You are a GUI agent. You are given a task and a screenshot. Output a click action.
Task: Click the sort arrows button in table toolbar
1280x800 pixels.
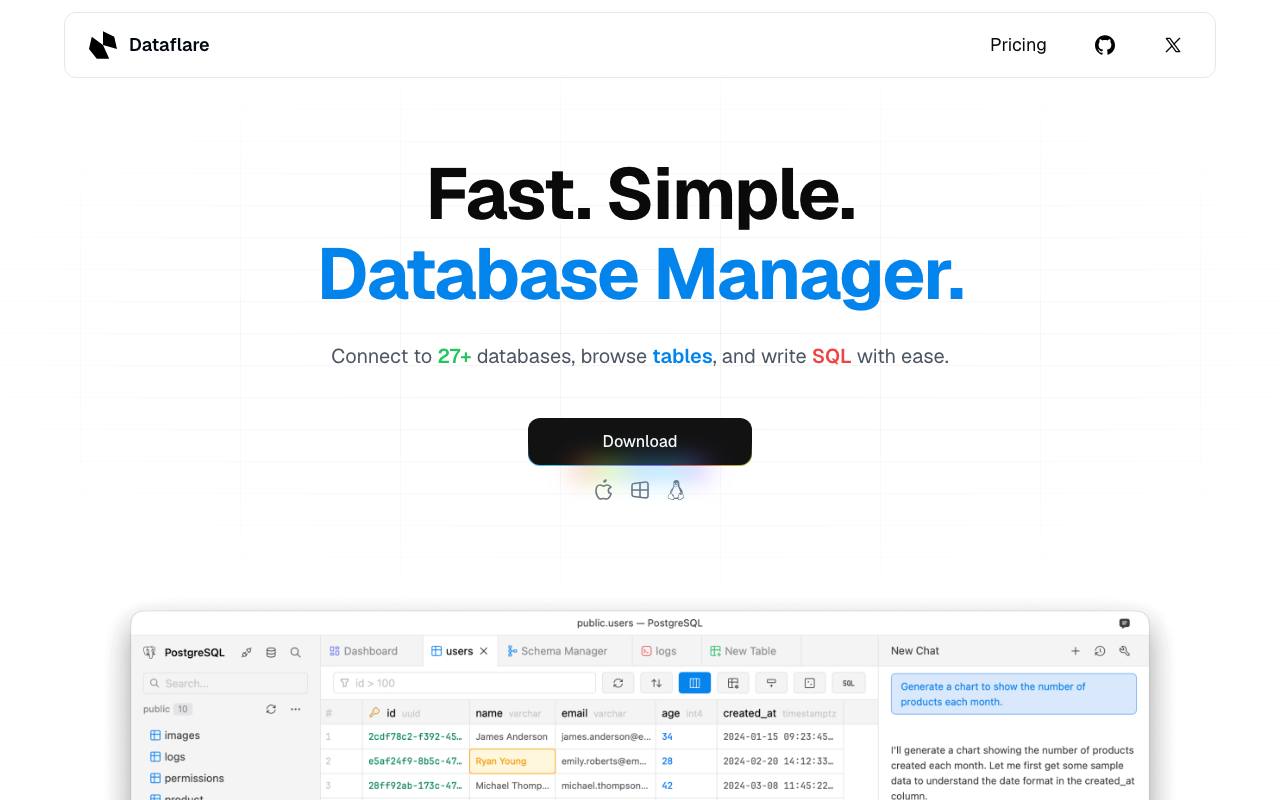click(656, 683)
